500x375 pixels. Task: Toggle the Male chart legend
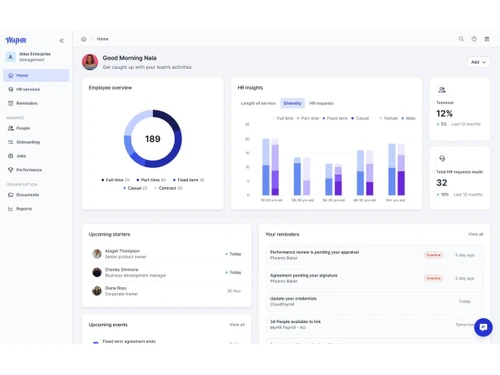click(x=408, y=118)
